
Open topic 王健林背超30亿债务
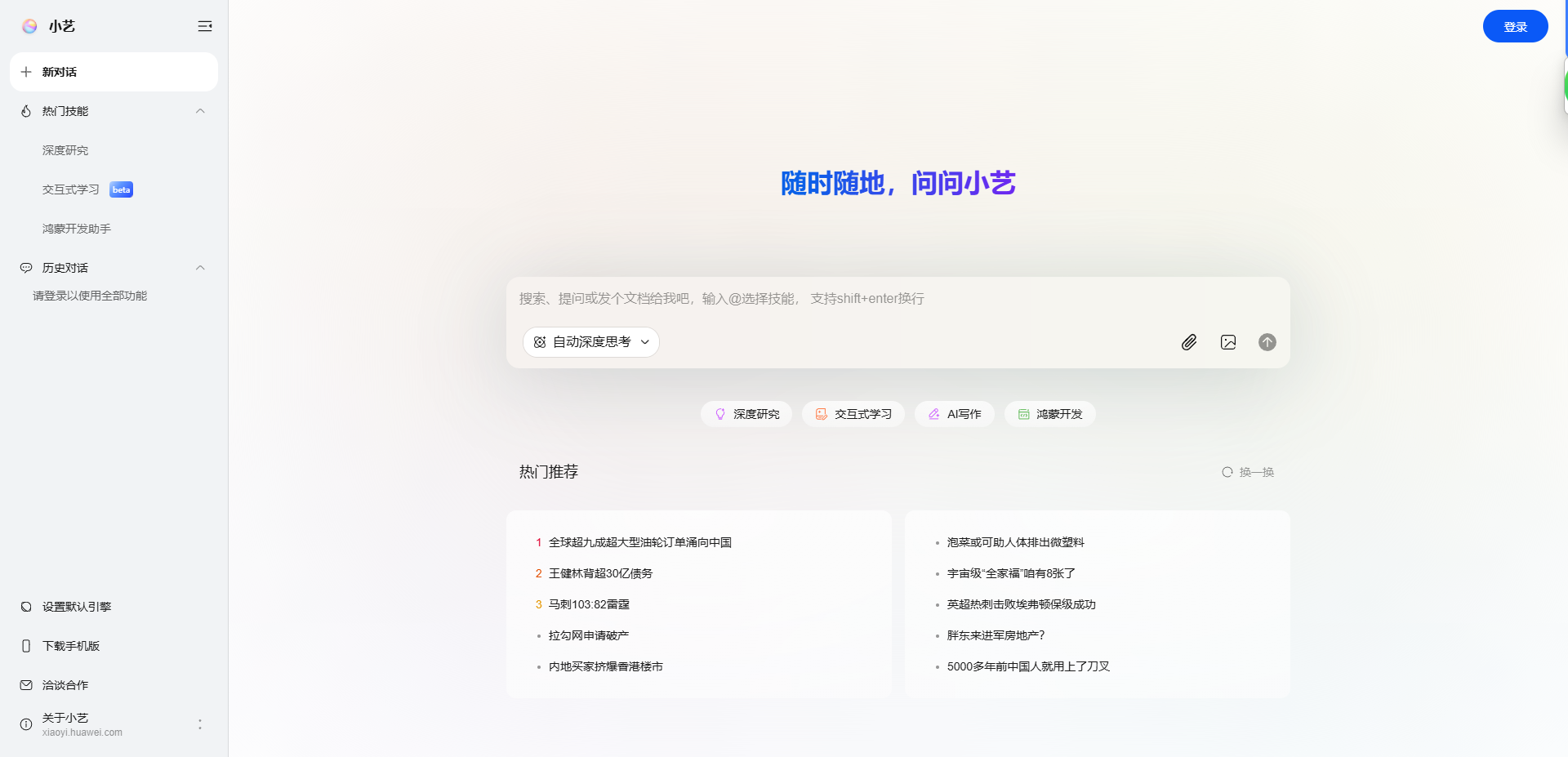point(601,573)
